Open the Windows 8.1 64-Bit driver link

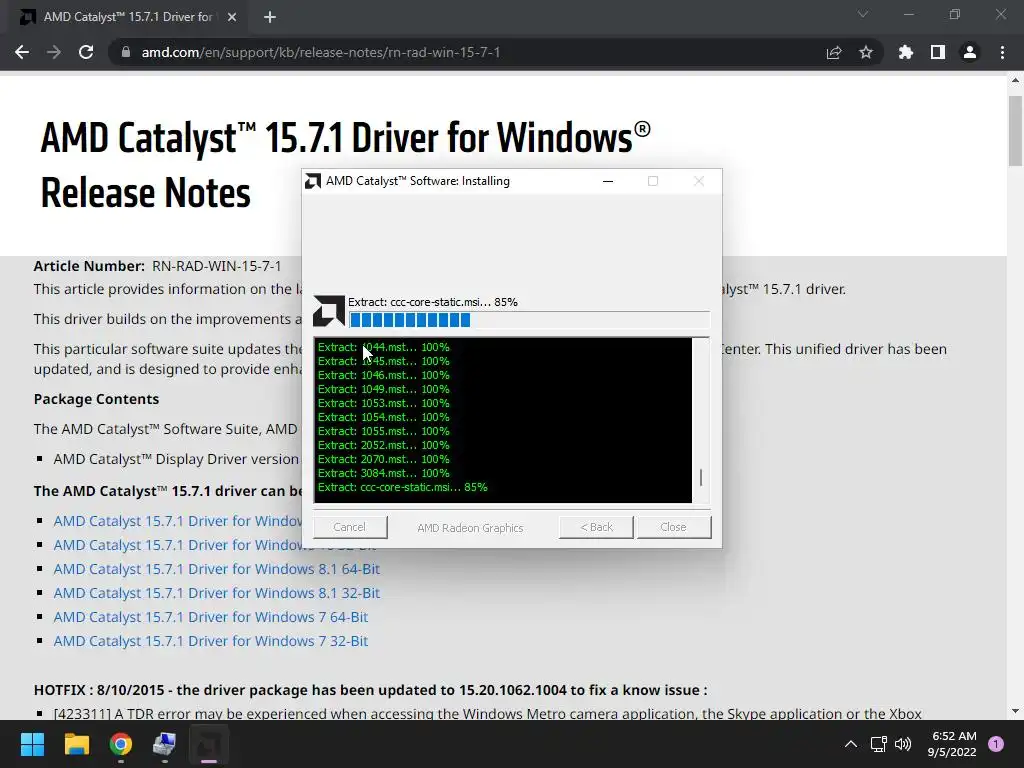[x=217, y=569]
